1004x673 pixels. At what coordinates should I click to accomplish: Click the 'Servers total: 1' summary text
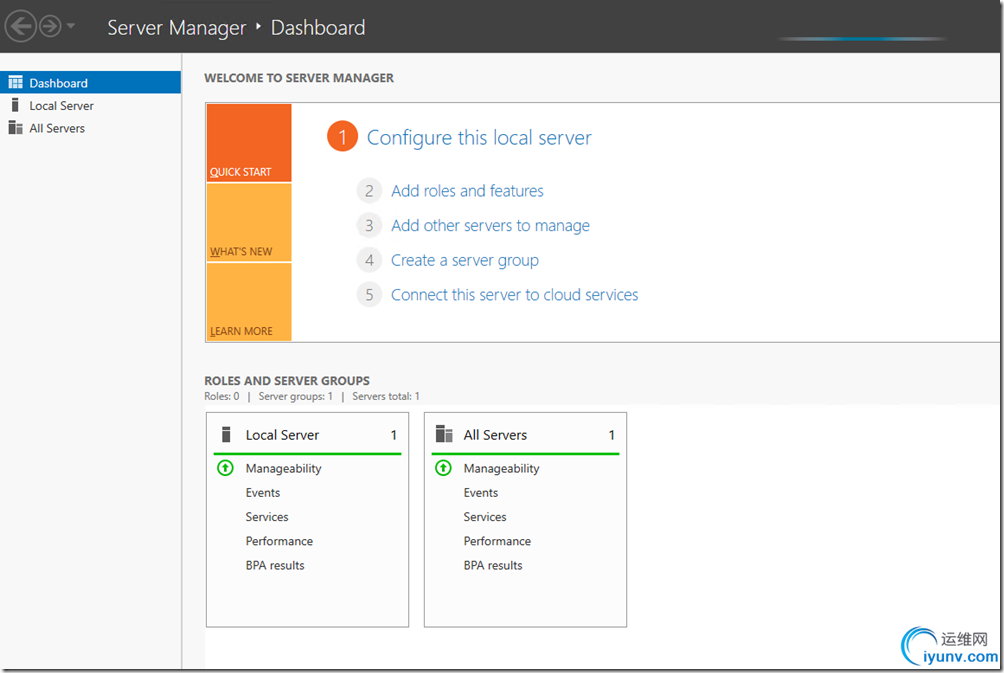point(385,396)
